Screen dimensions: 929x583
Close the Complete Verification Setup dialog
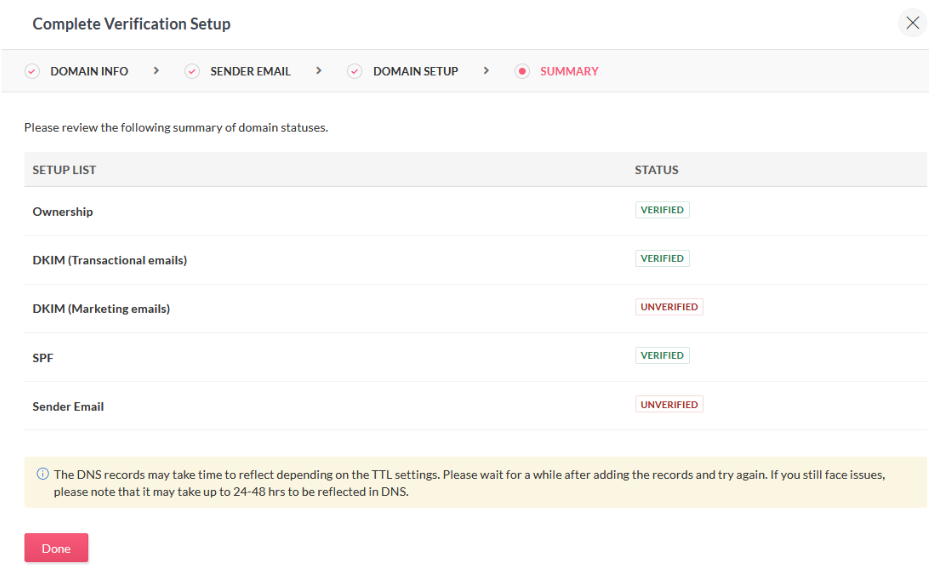pyautogui.click(x=912, y=23)
